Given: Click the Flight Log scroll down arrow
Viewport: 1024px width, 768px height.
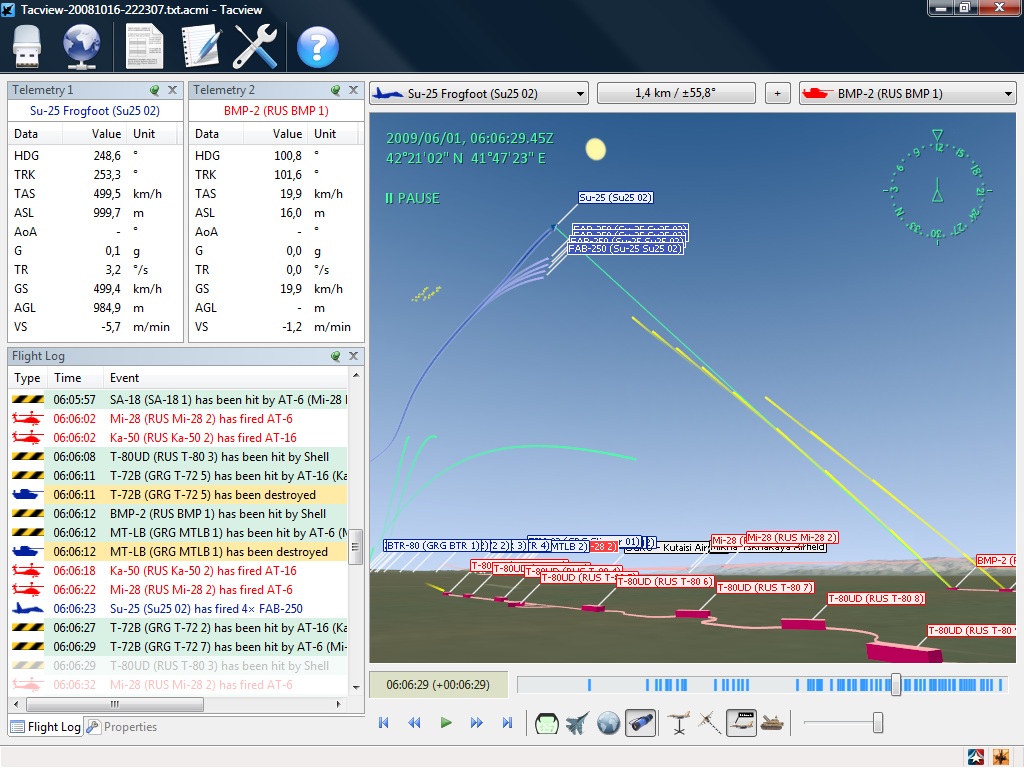Looking at the screenshot, I should click(x=356, y=687).
